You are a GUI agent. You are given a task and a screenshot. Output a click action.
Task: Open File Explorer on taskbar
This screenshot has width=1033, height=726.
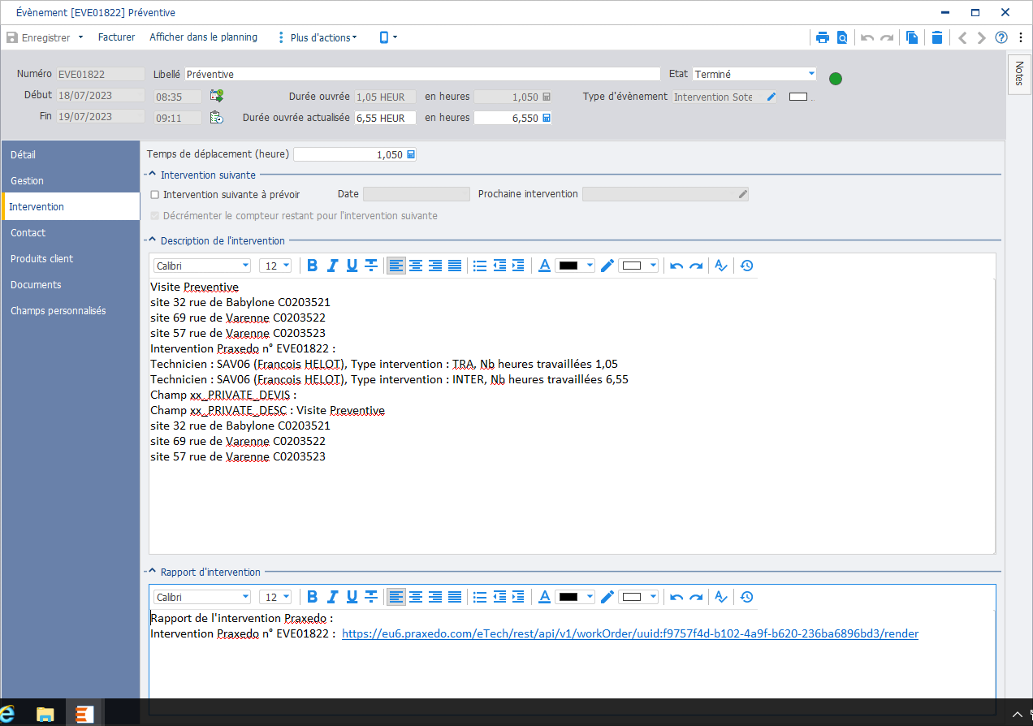point(45,713)
